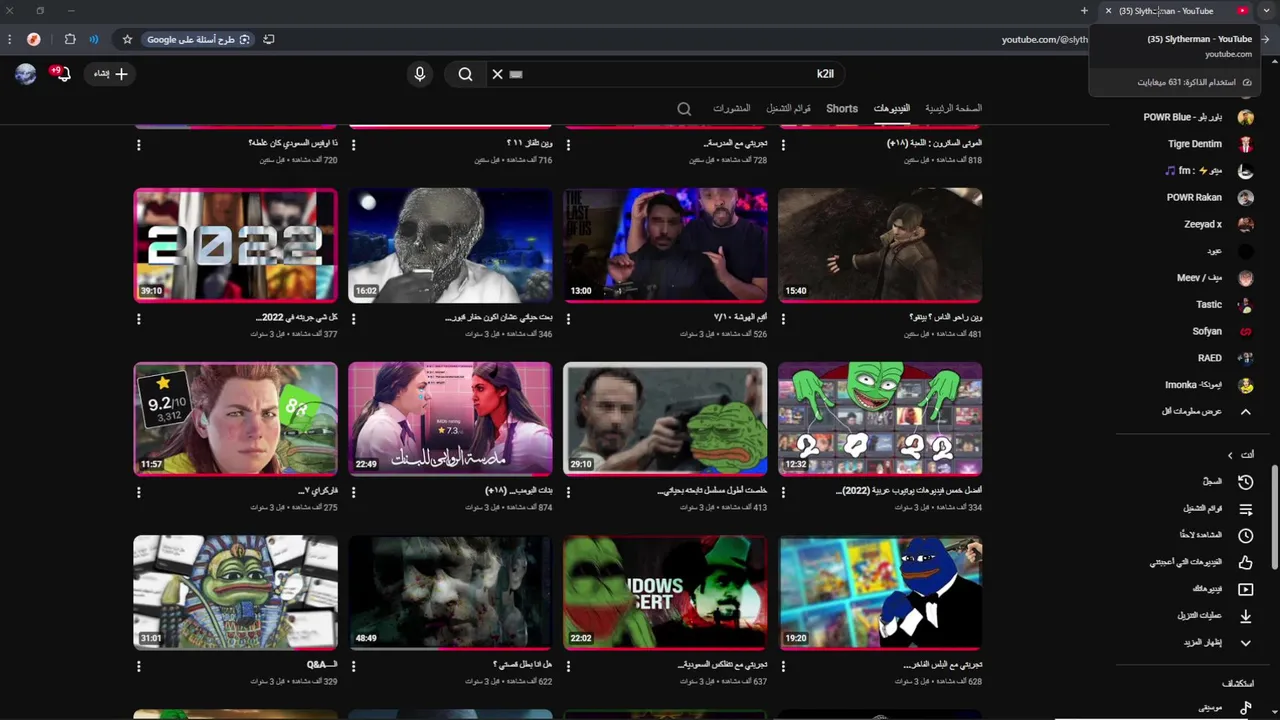The image size is (1280, 720).
Task: Open the 15:40 Resident Evil video thumbnail
Action: [880, 245]
